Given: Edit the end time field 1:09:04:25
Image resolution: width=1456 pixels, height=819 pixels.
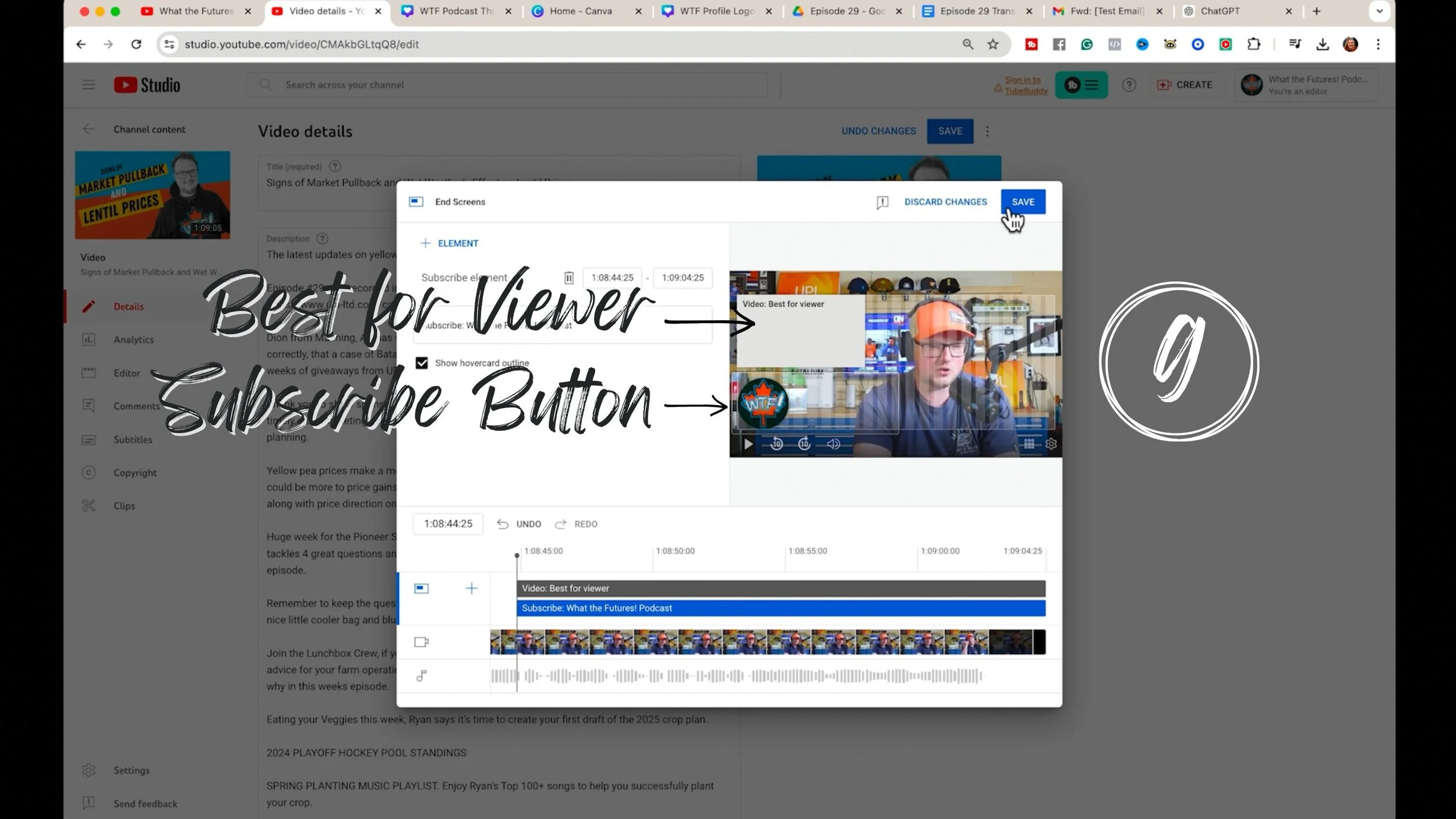Looking at the screenshot, I should point(683,278).
